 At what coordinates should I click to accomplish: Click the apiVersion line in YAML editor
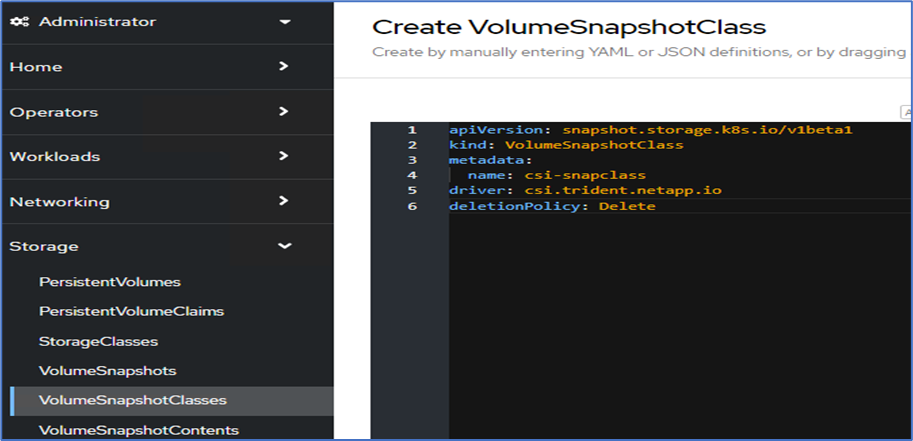650,130
